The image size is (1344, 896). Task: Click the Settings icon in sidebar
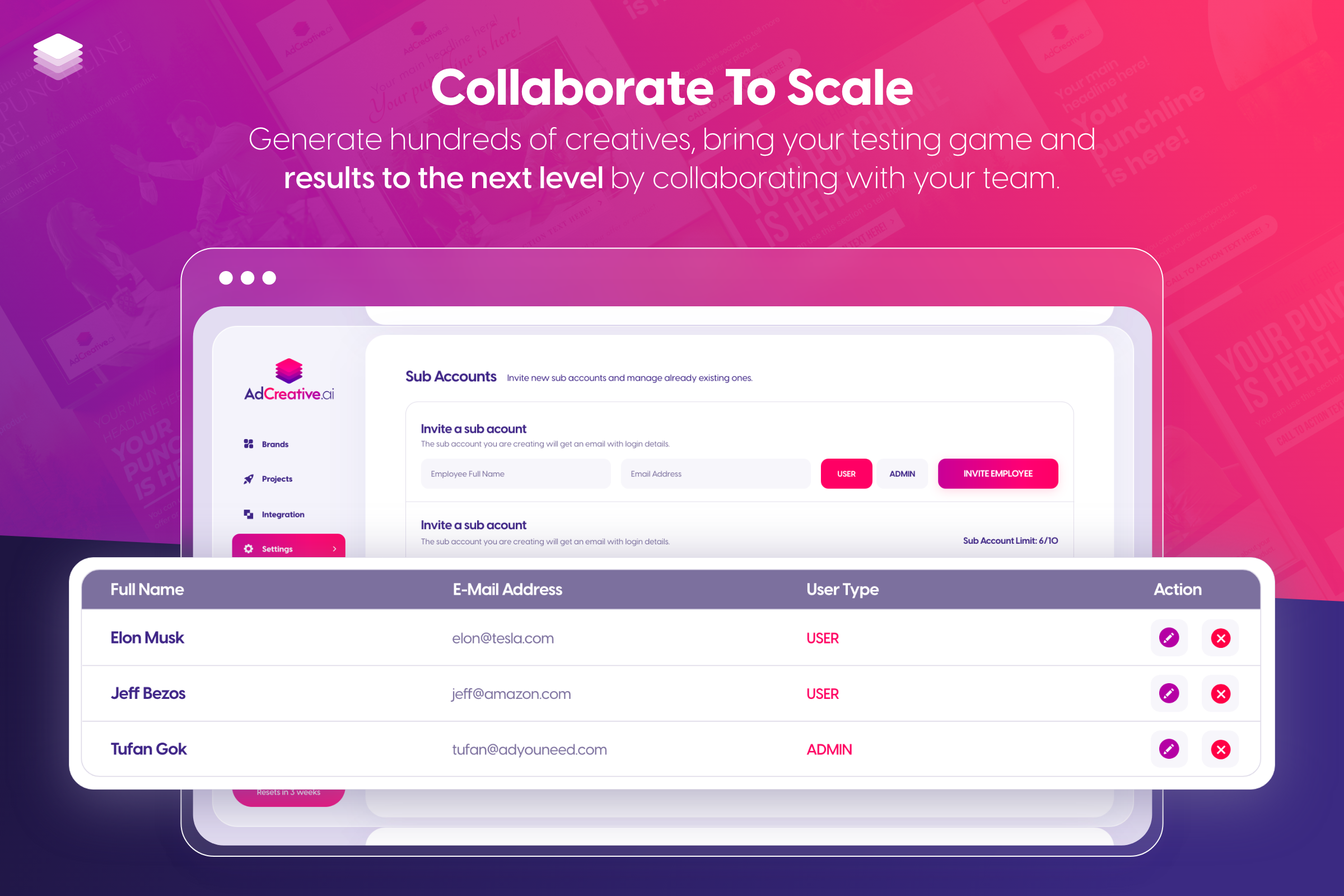249,549
